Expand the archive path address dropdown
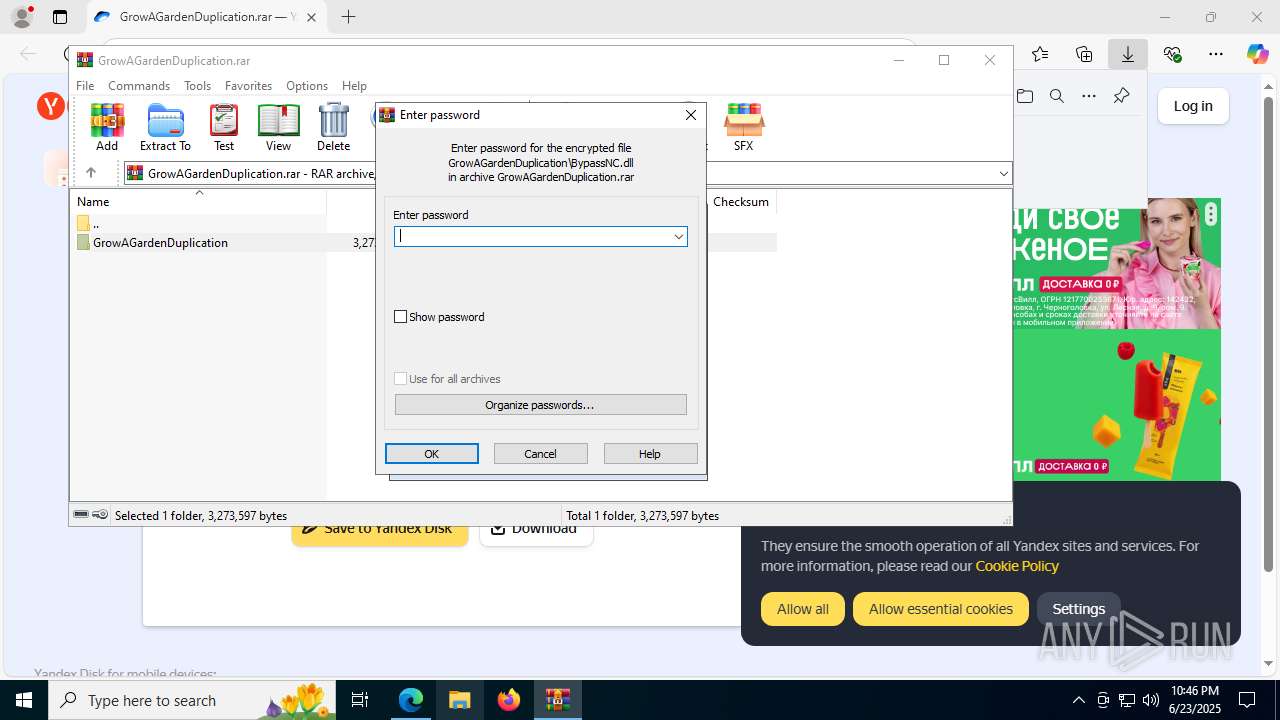 point(1003,173)
